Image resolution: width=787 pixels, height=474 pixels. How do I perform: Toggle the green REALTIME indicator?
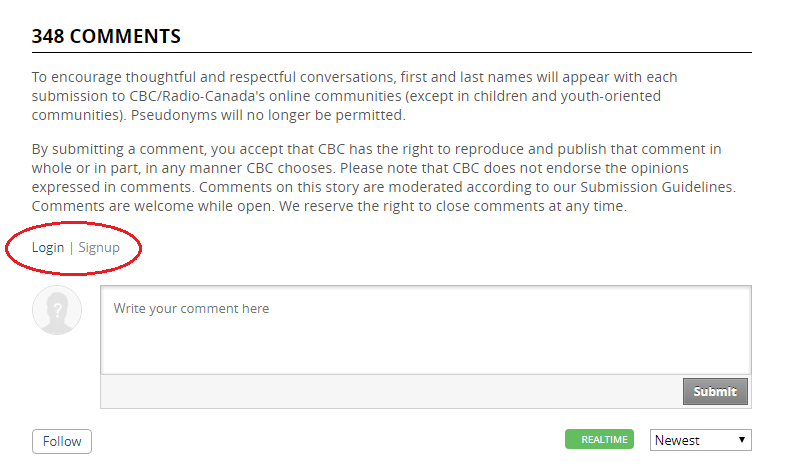click(x=599, y=439)
